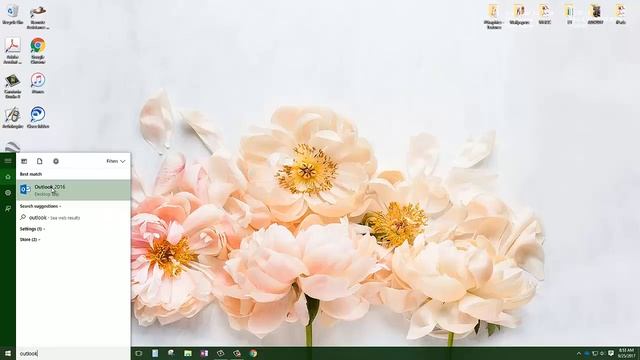Click the 'Search suggestions' heading

coord(40,206)
